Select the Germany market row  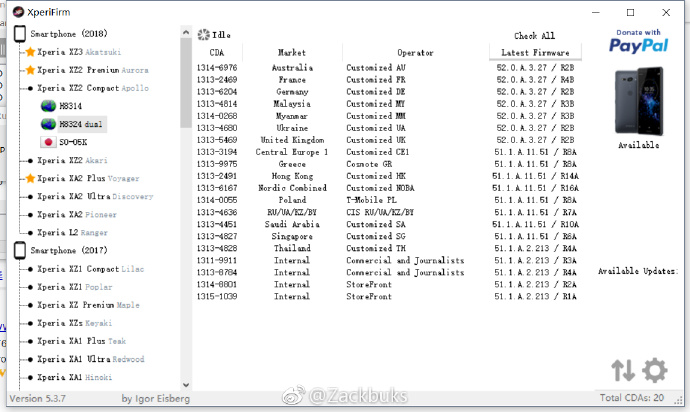(x=386, y=92)
